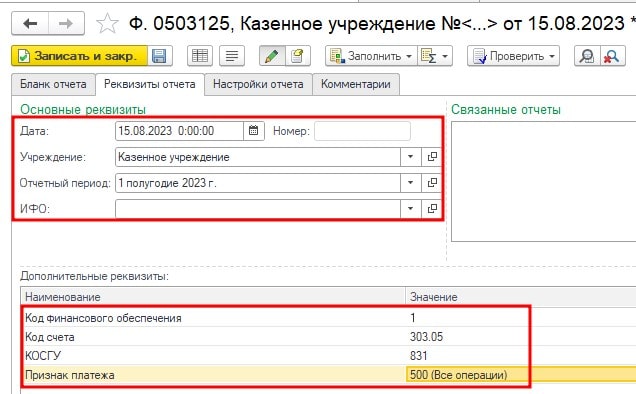The width and height of the screenshot is (636, 394).
Task: Switch to the Комментарии tab
Action: coord(356,84)
